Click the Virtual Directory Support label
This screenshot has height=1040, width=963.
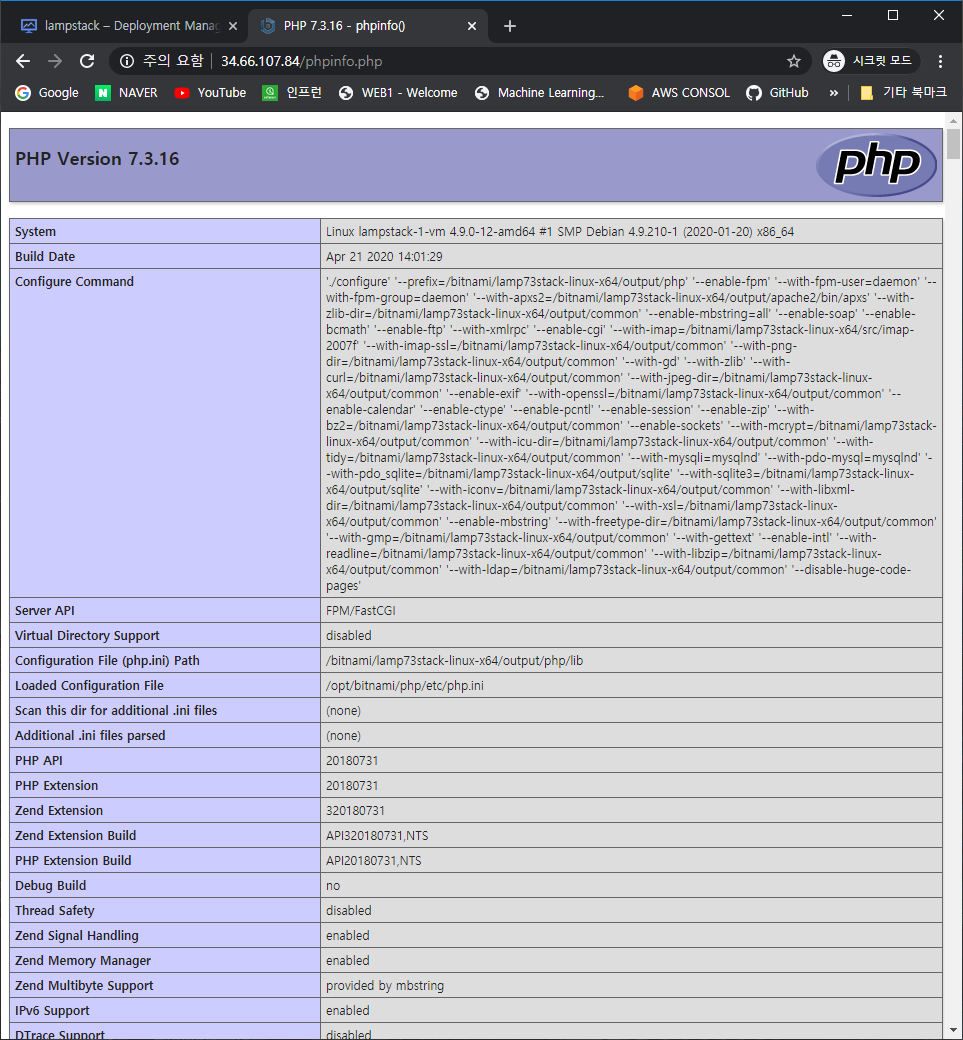point(87,635)
